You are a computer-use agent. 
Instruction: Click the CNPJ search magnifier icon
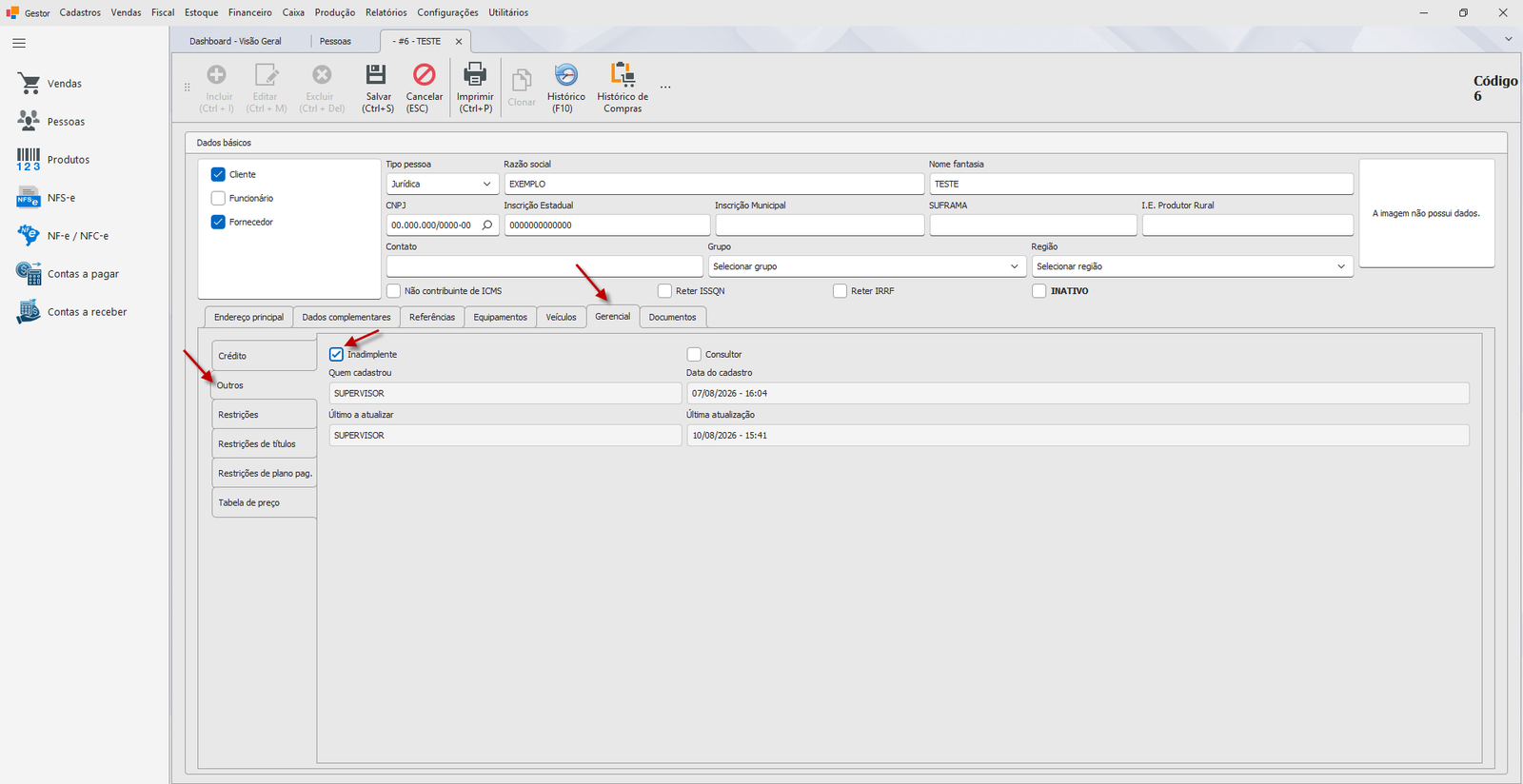(487, 225)
